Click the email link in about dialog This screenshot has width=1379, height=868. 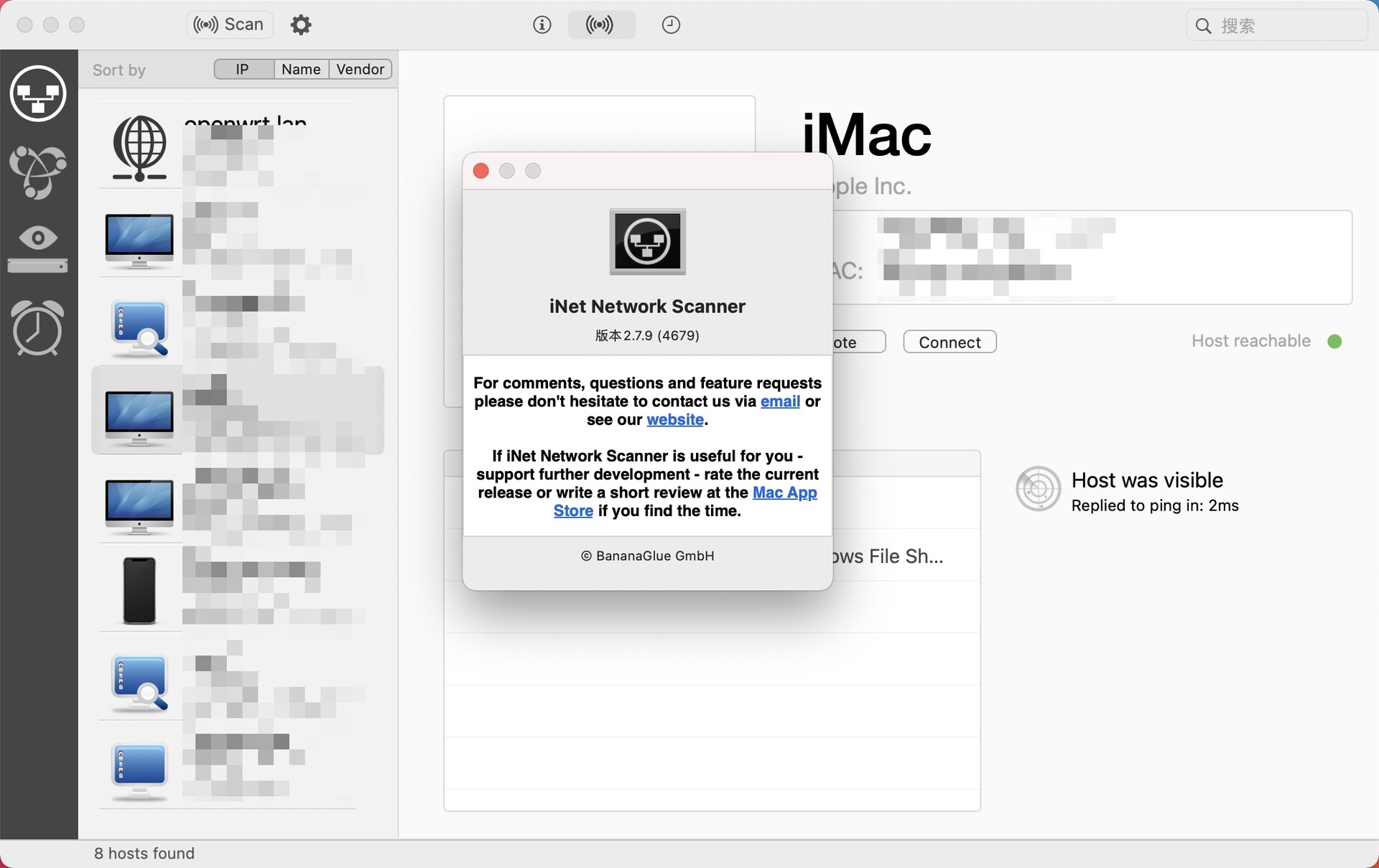point(779,400)
